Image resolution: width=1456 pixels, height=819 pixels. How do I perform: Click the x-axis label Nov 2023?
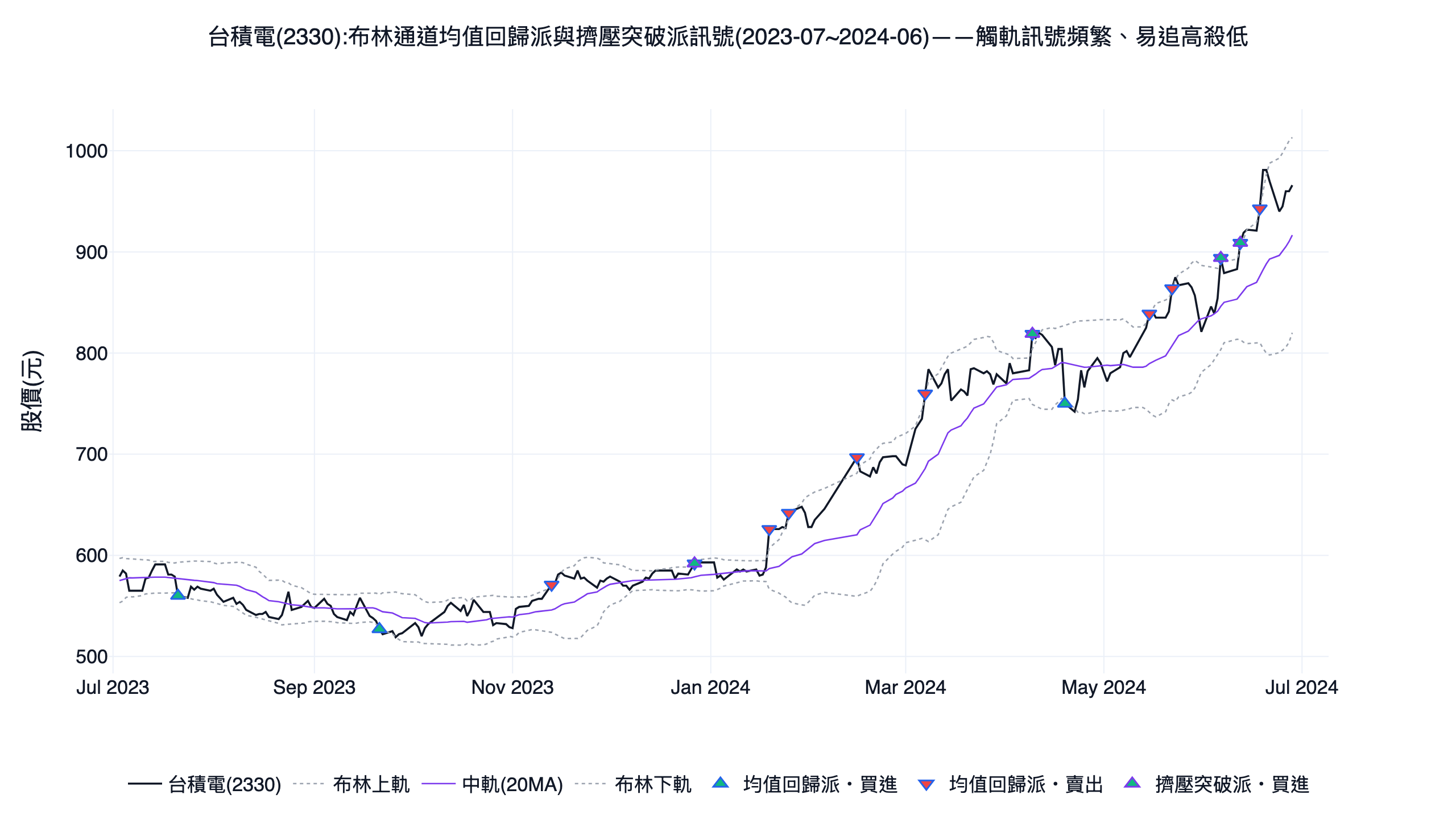pos(512,688)
